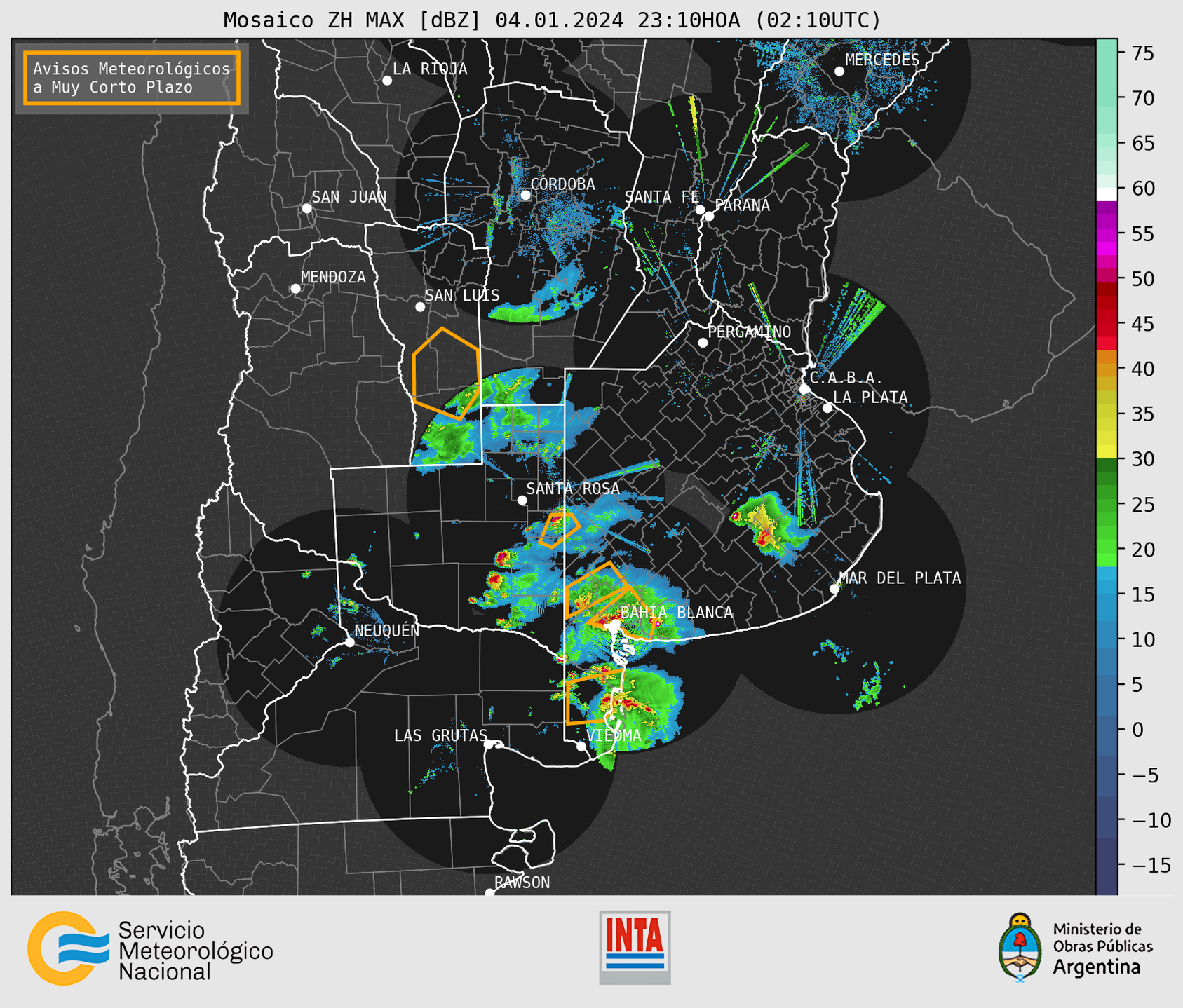Click the white city dot for Mar del Plata

834,589
